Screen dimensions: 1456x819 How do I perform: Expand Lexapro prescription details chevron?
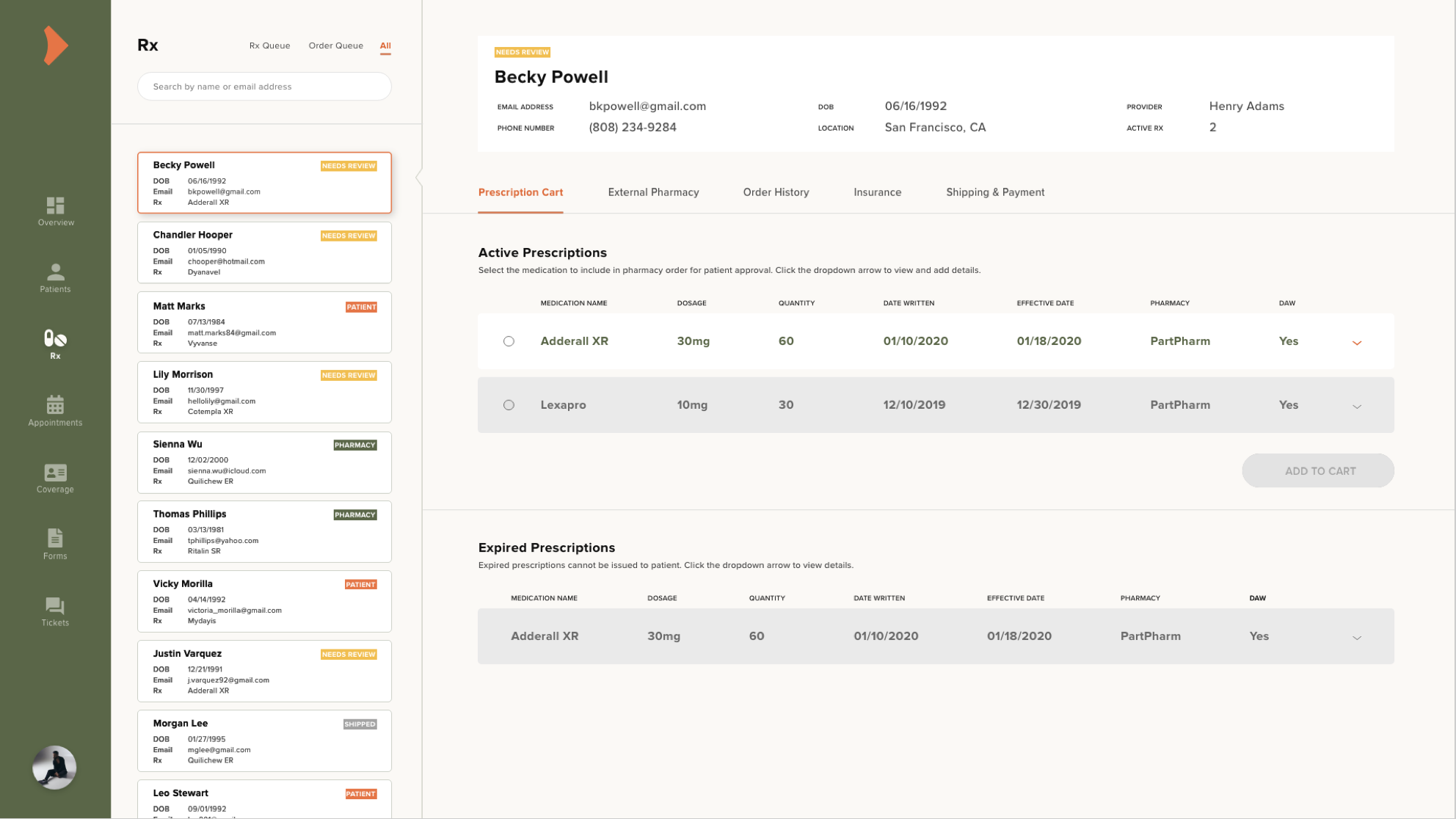(x=1357, y=407)
